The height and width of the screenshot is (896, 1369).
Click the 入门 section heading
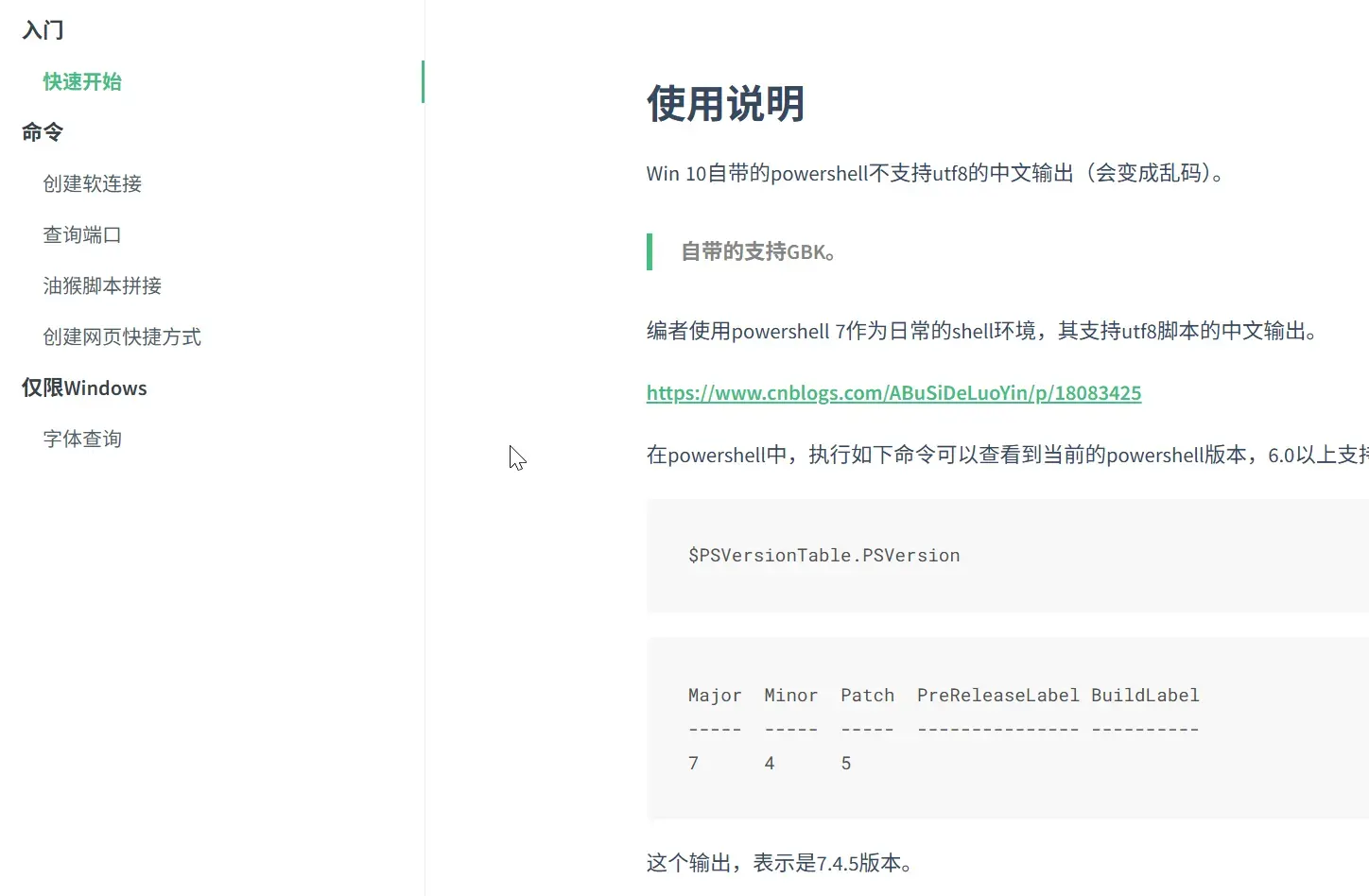click(43, 30)
